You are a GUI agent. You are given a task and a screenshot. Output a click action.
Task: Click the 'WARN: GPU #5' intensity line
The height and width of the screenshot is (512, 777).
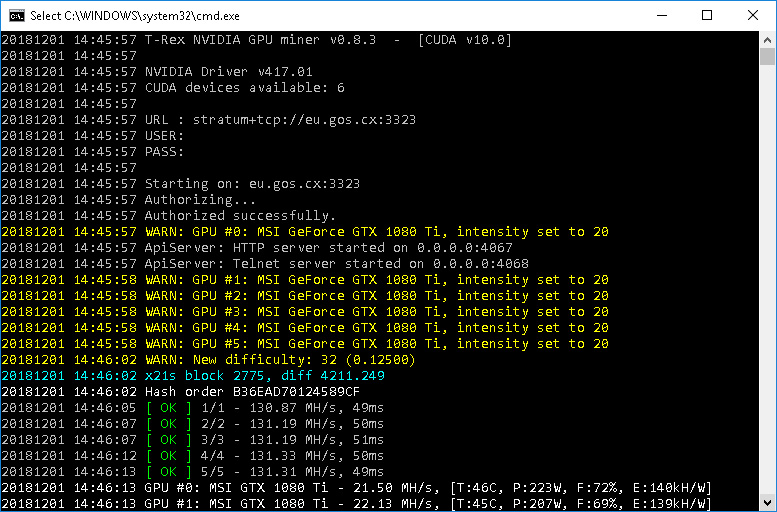pos(305,344)
